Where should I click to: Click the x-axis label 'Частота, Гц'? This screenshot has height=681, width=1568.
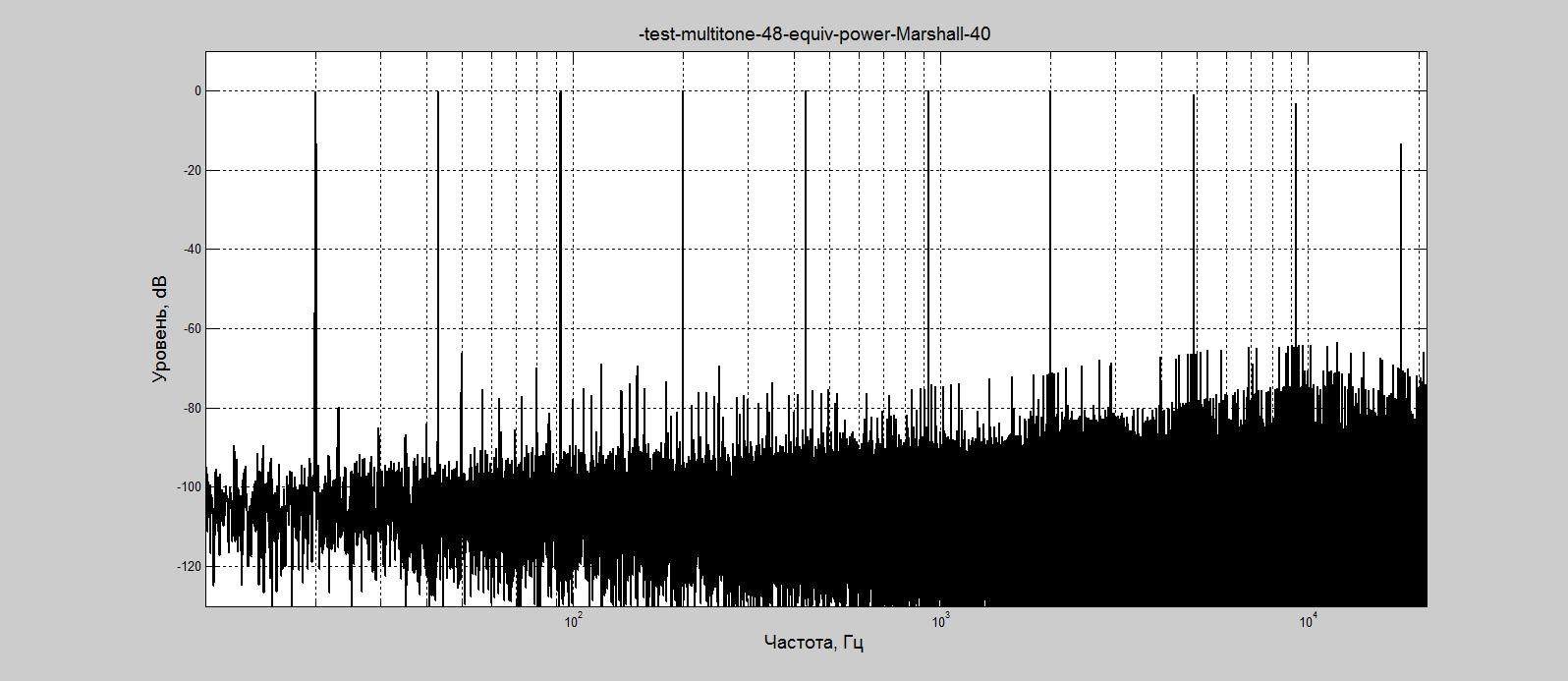[814, 643]
